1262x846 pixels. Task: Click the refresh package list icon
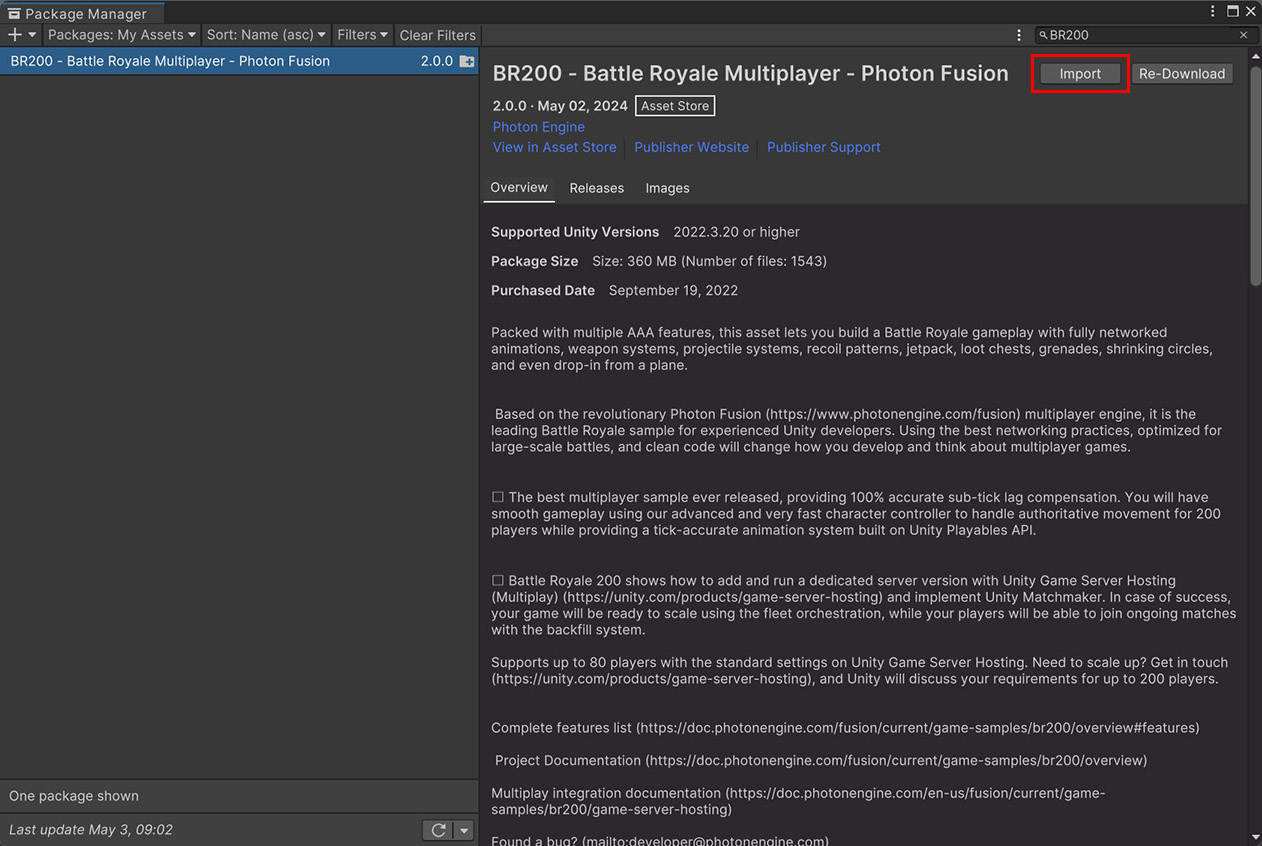coord(438,830)
